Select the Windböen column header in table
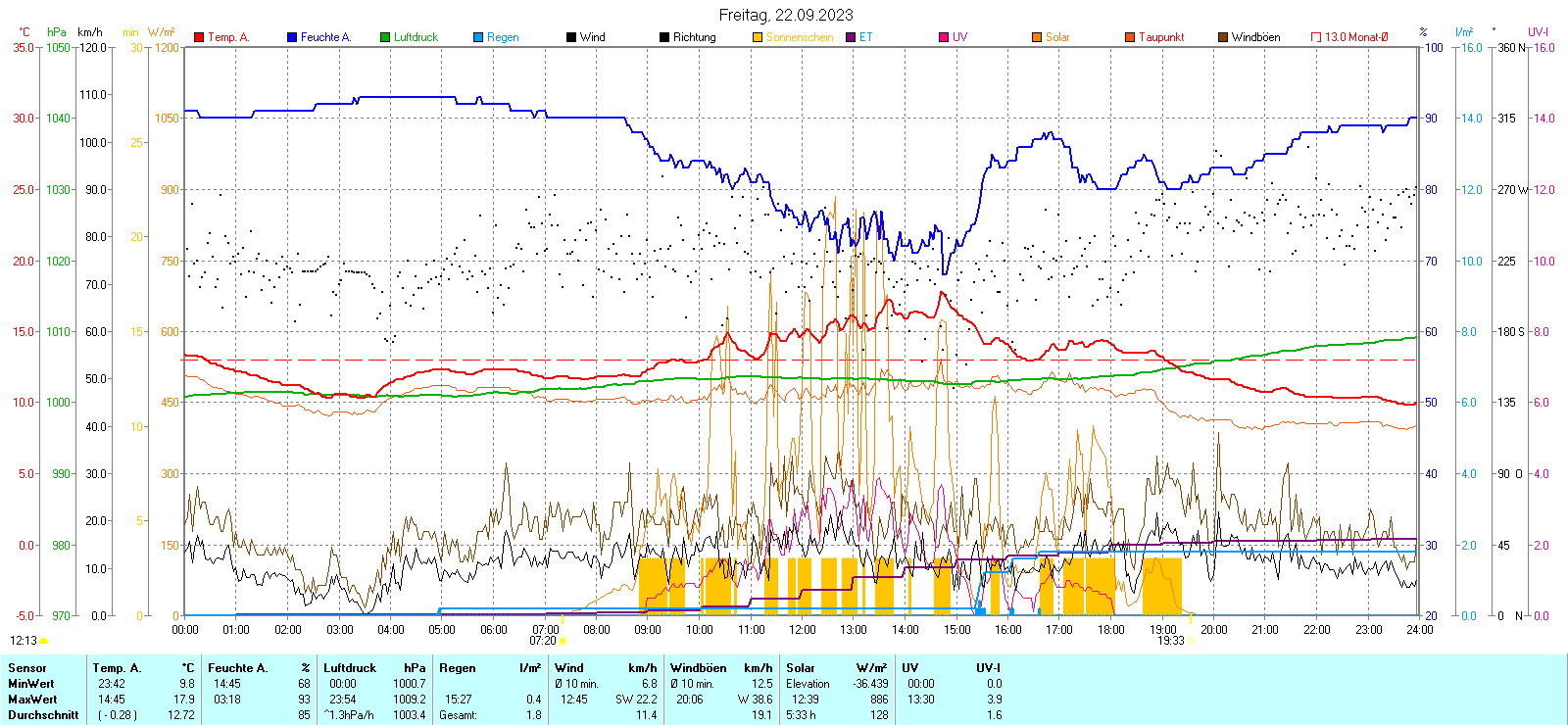Viewport: 1568px width, 725px height. pos(699,668)
